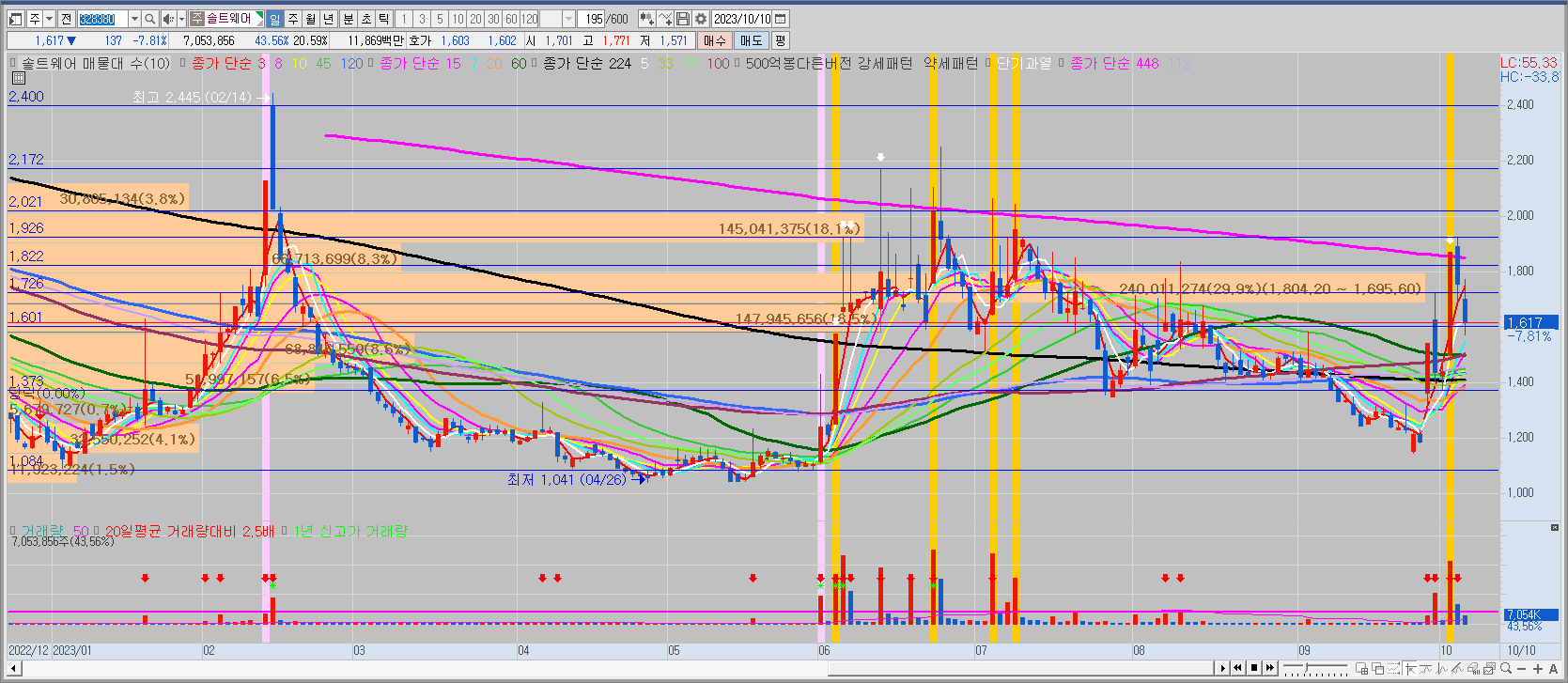Viewport: 1568px width, 683px height.
Task: Toggle the 단기과열 indicator checkbox
Action: tap(989, 63)
